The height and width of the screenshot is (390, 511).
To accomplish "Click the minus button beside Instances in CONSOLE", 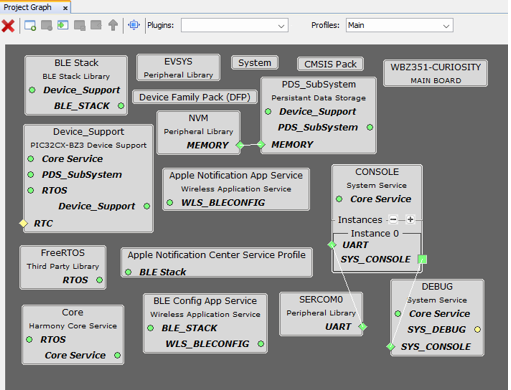I will [393, 220].
